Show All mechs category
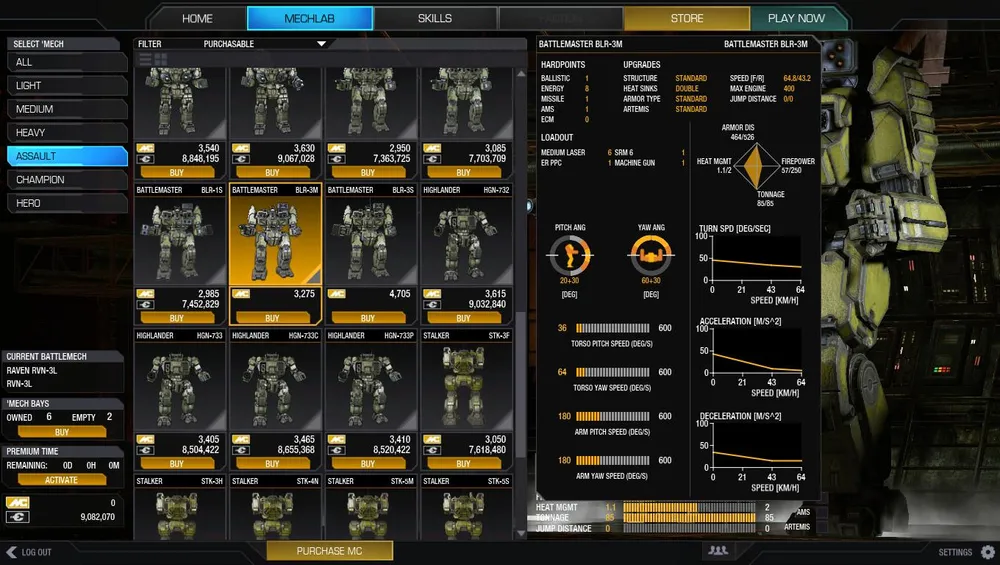 point(67,62)
